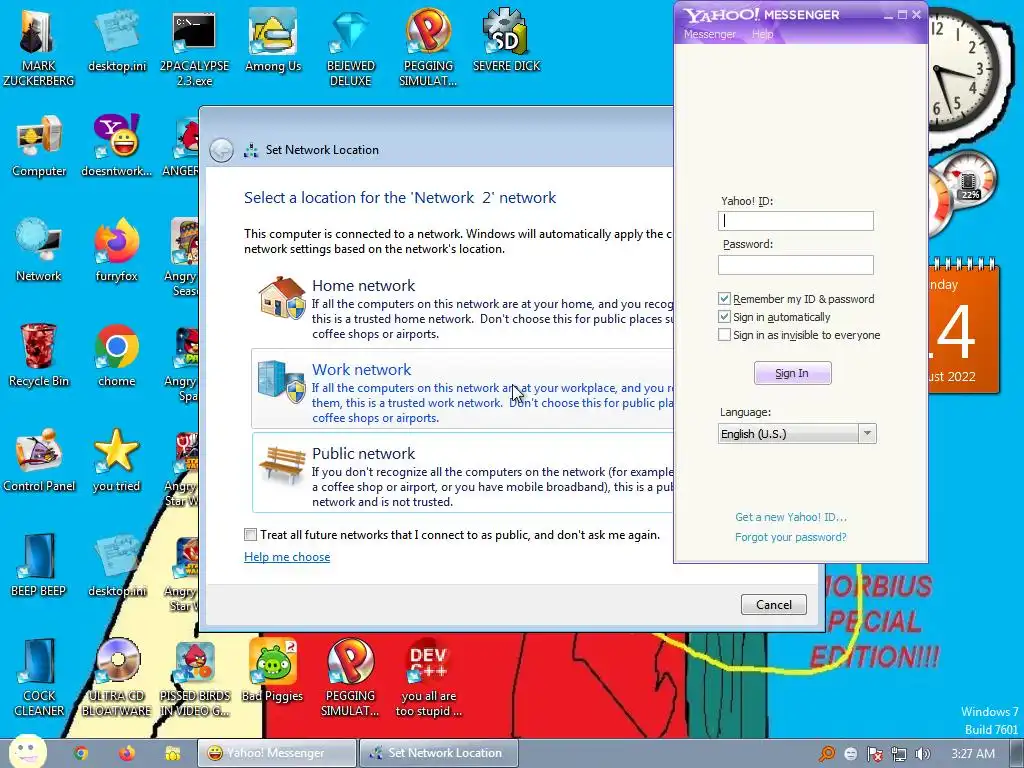Click Forgot your password link
Screen dimensions: 1024x768
pos(790,537)
